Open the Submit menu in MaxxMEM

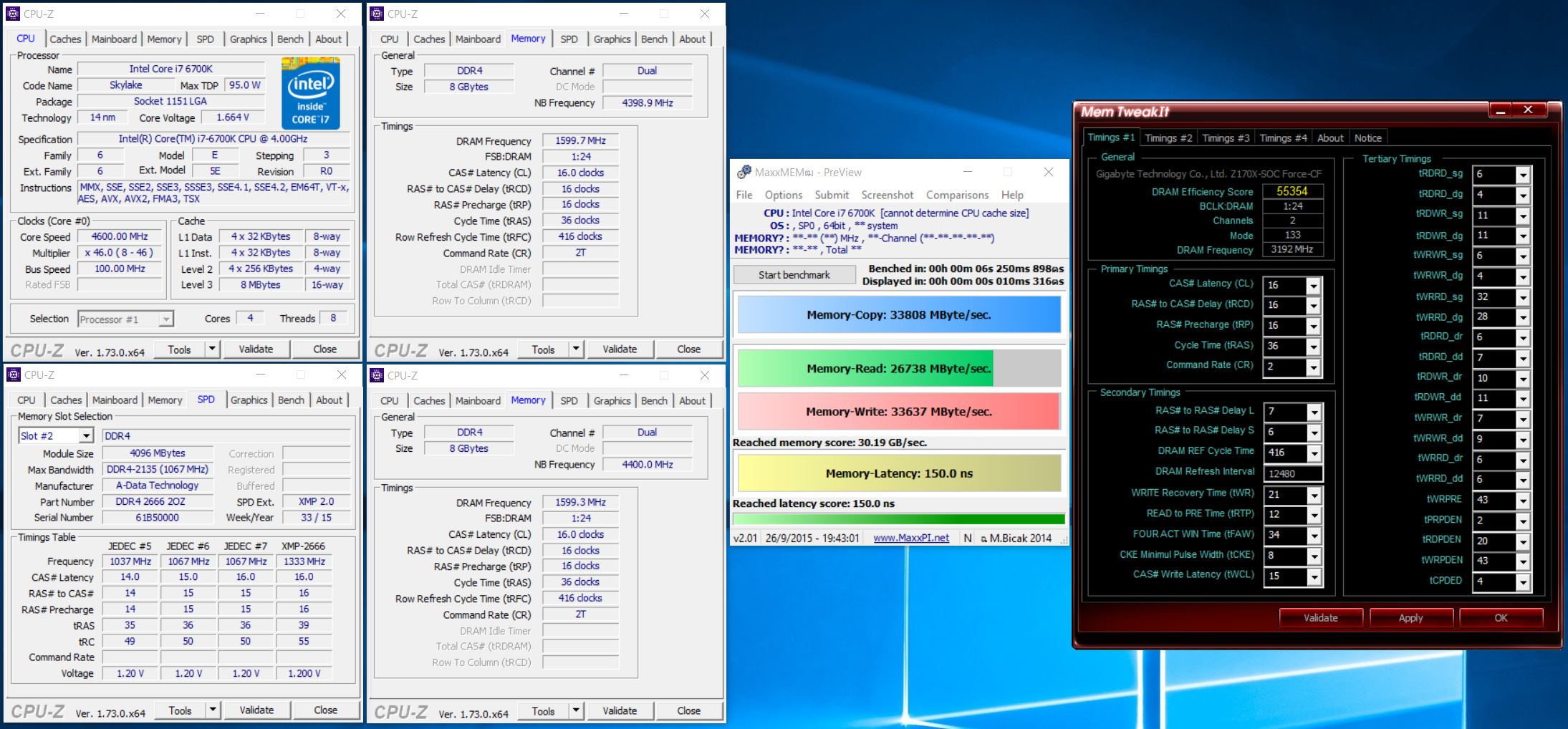(x=832, y=195)
